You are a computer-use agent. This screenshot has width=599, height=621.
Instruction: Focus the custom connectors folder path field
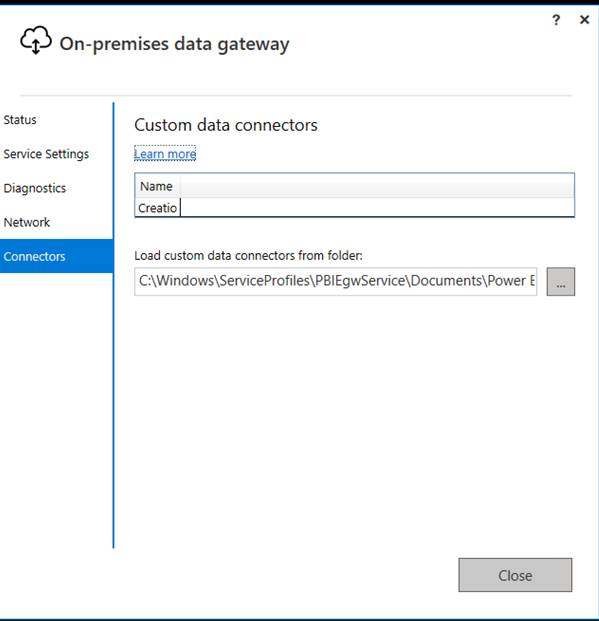[x=336, y=282]
